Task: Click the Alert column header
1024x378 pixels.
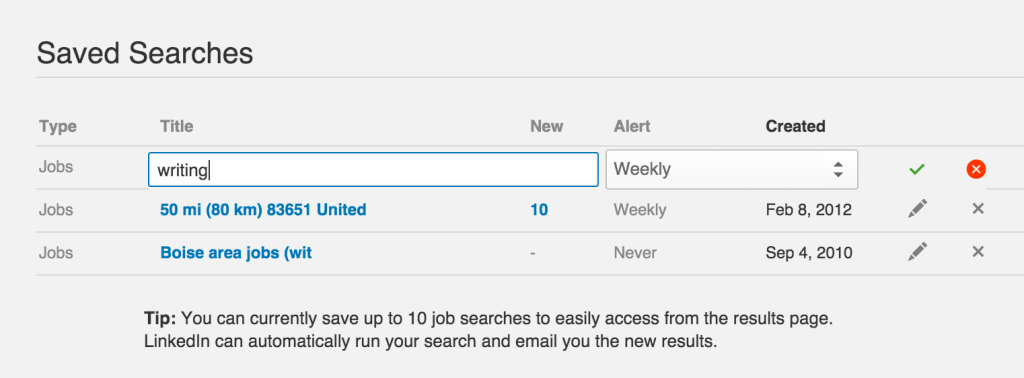Action: tap(632, 126)
